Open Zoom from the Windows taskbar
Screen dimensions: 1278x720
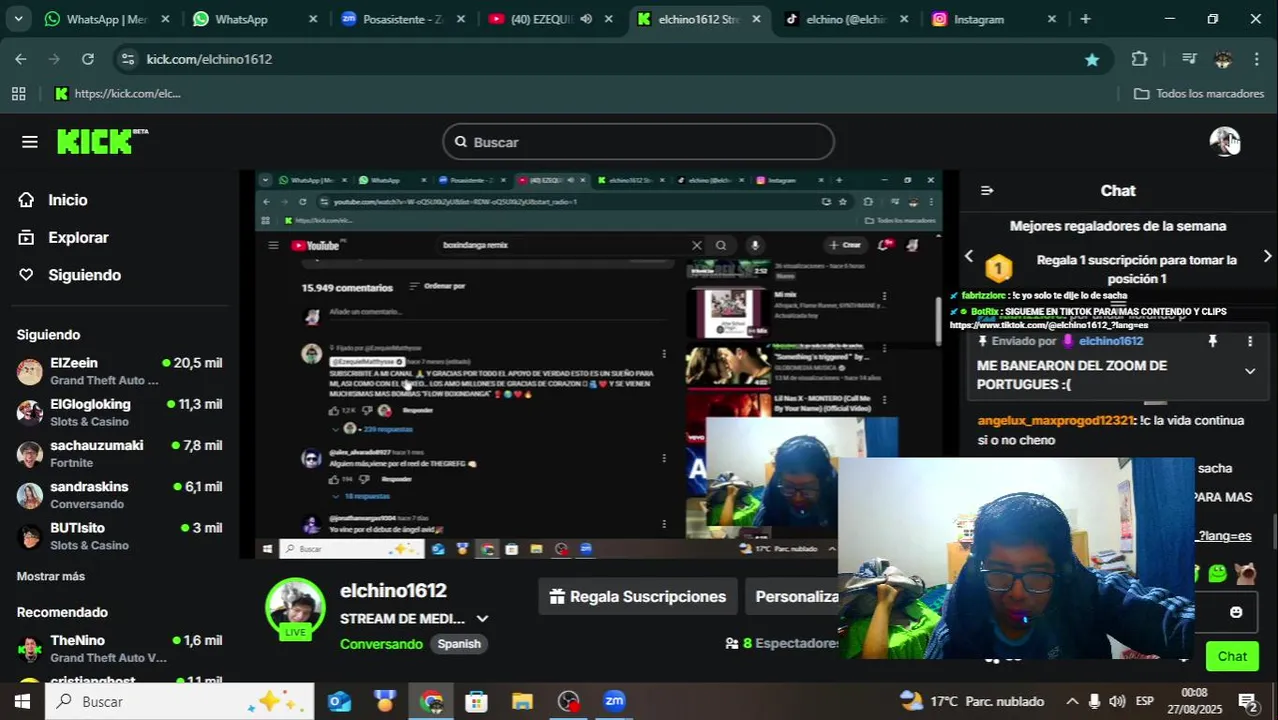point(614,701)
